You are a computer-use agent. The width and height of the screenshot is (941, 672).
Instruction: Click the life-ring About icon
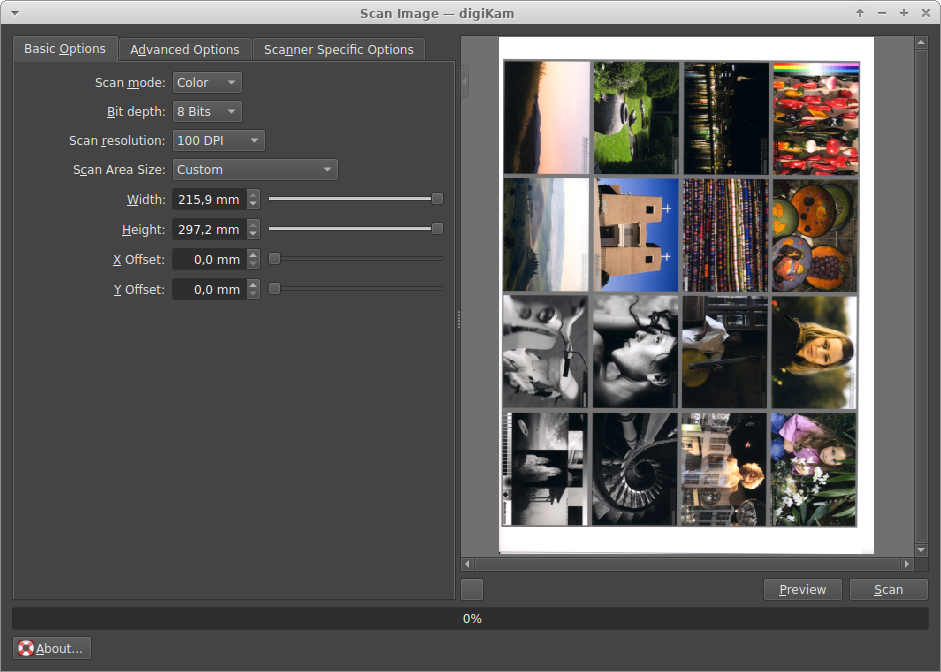(26, 648)
